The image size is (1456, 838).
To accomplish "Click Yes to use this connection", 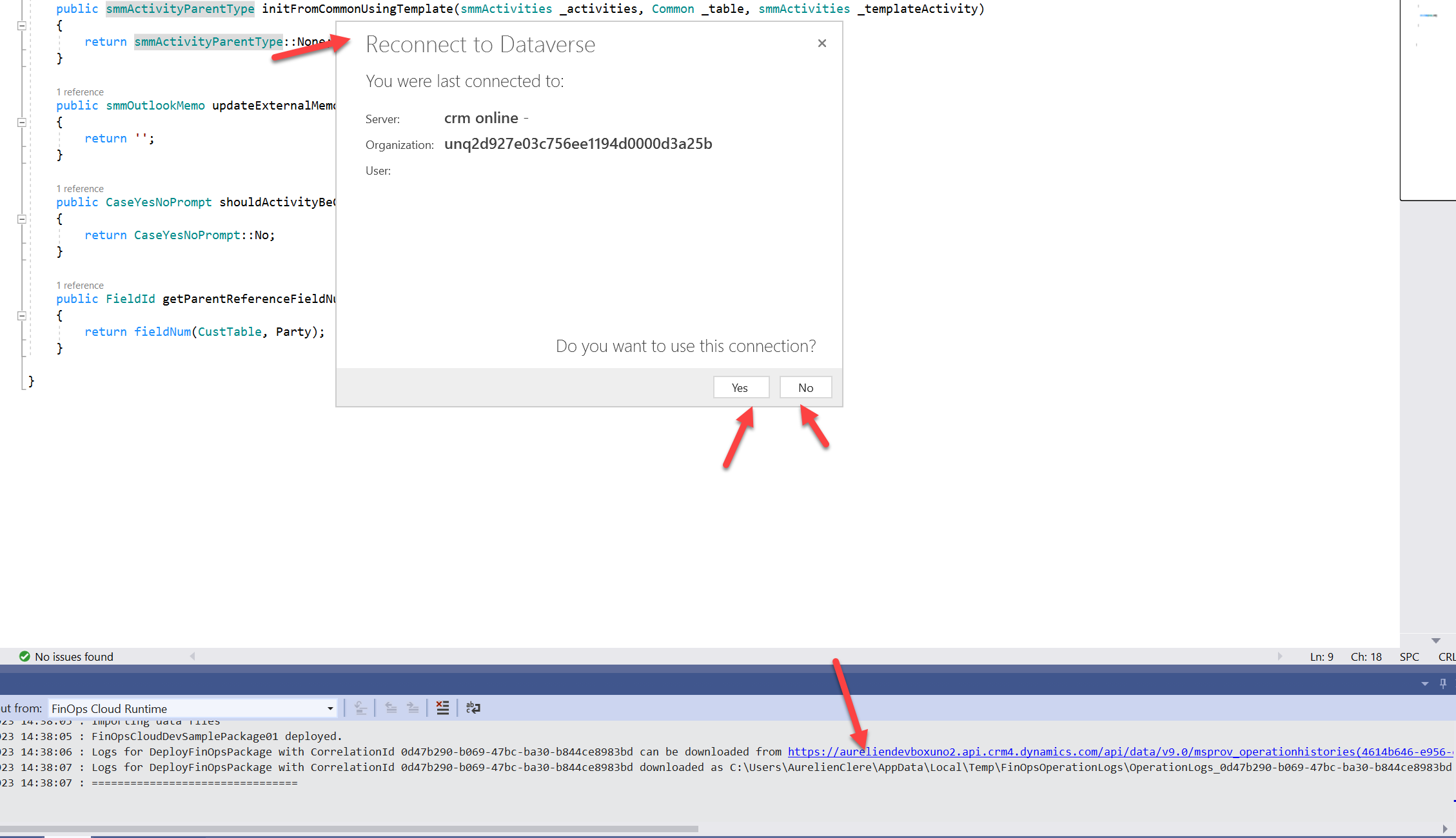I will (740, 387).
